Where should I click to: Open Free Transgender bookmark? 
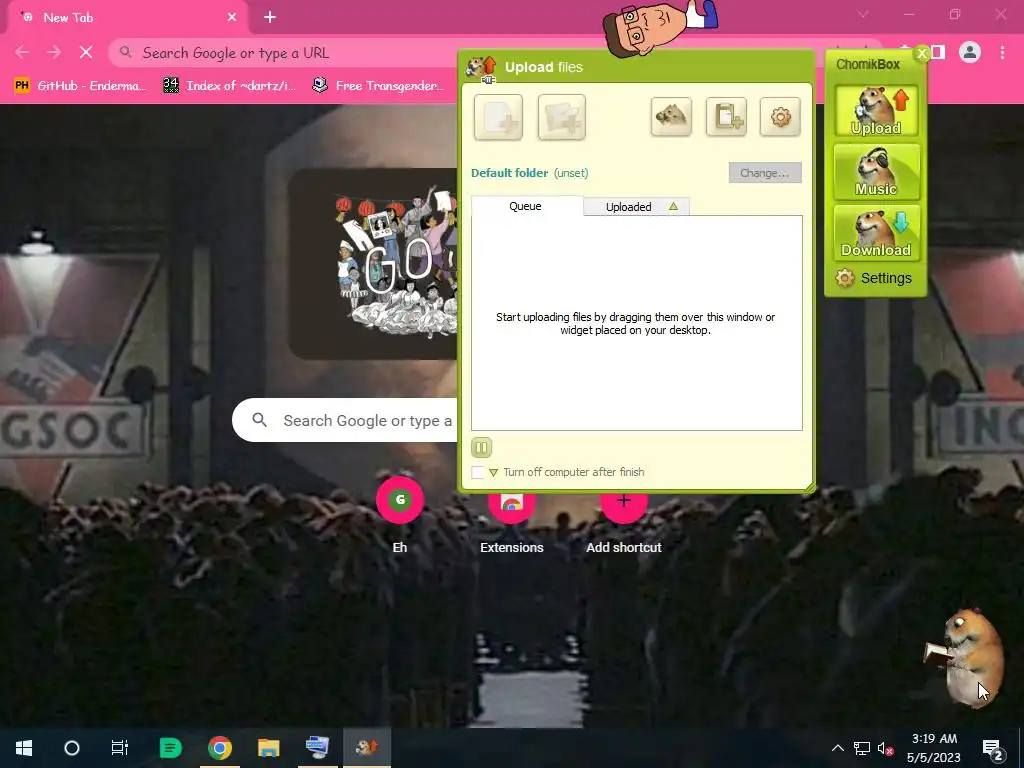point(378,86)
